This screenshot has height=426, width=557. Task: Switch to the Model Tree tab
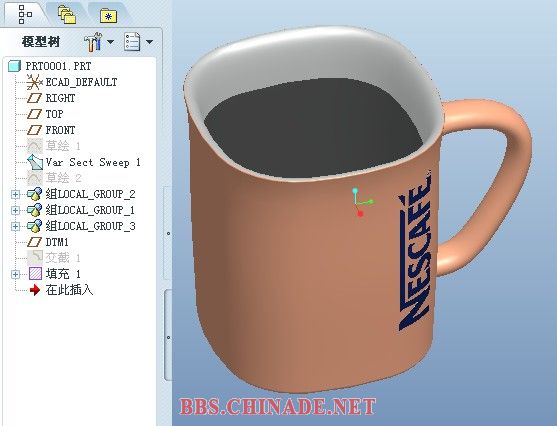pyautogui.click(x=25, y=14)
